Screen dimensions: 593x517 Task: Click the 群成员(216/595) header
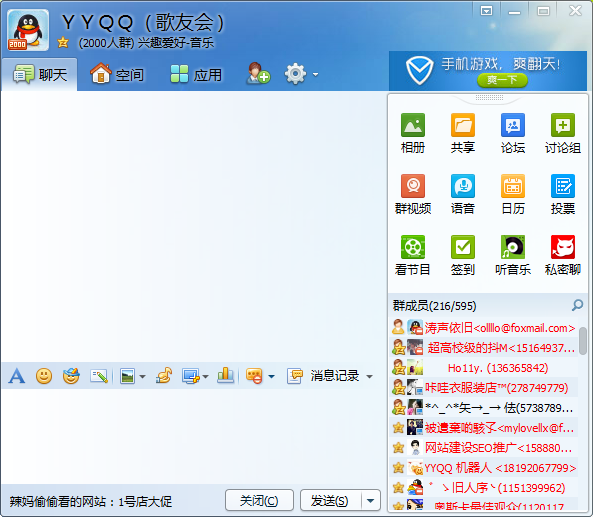point(434,306)
